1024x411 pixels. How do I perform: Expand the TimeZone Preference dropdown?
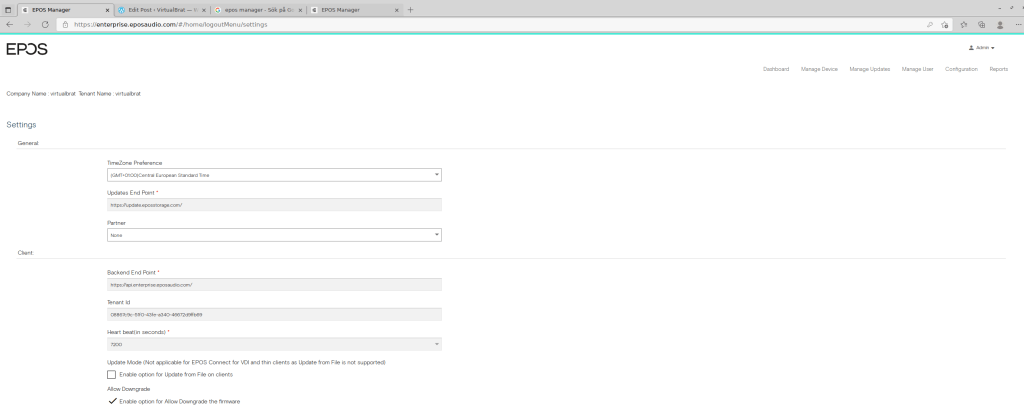pyautogui.click(x=274, y=175)
